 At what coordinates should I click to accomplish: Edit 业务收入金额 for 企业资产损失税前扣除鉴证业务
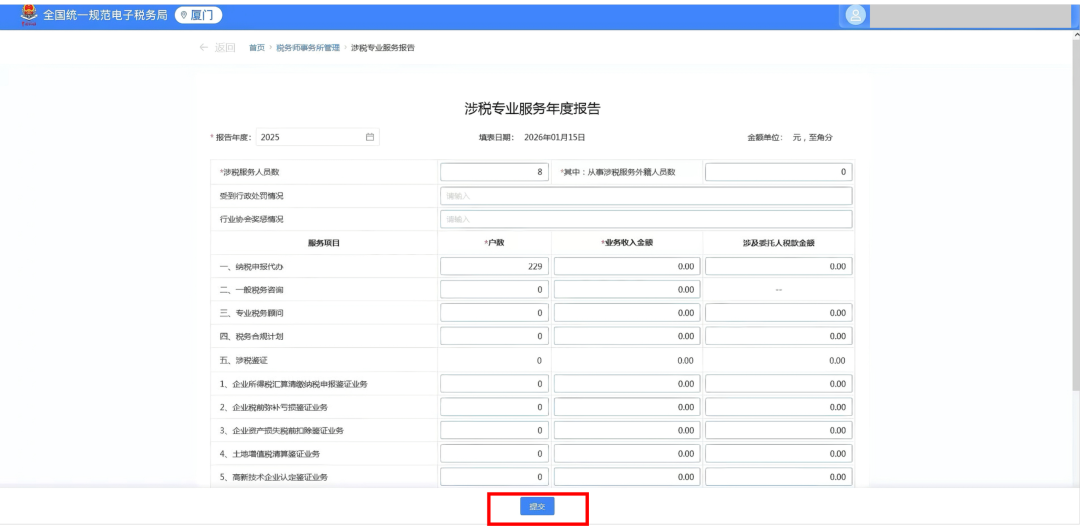(627, 430)
